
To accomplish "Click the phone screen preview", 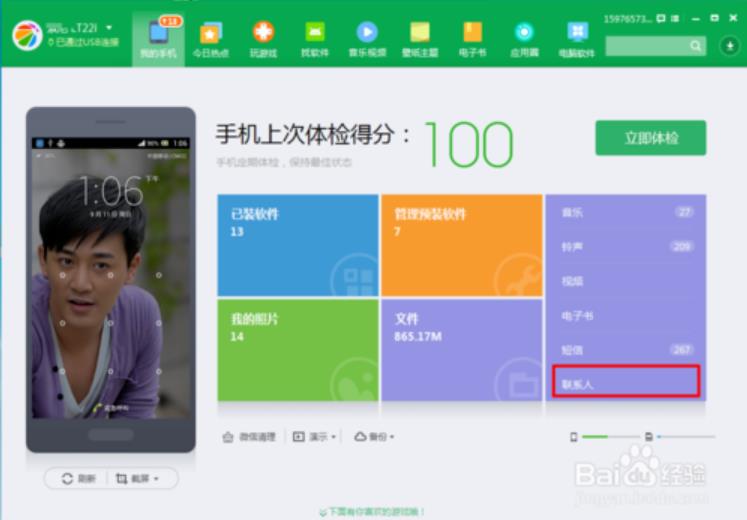I will click(x=111, y=279).
